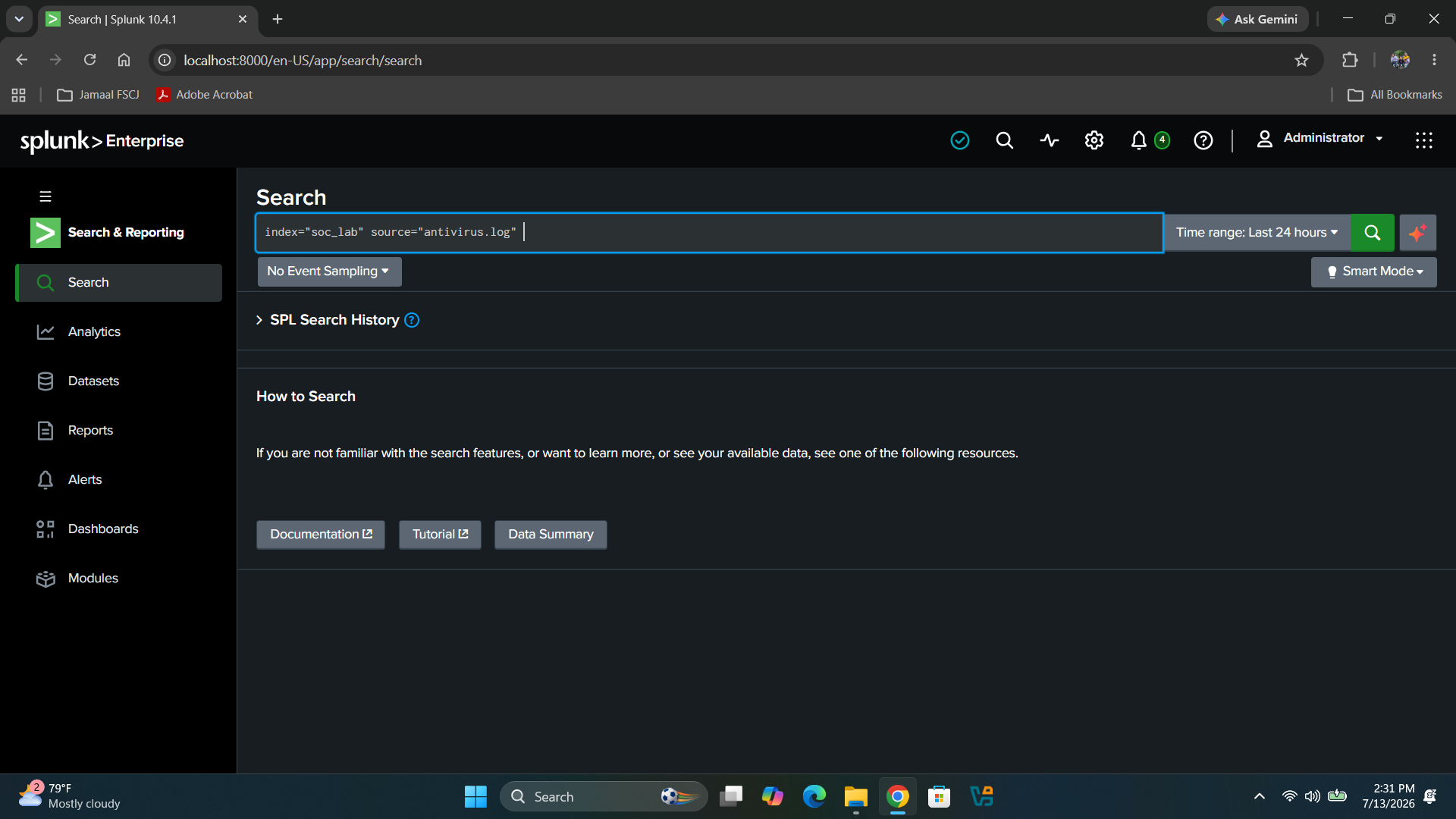Open the Activity pulse icon in header
This screenshot has width=1456, height=819.
1050,140
